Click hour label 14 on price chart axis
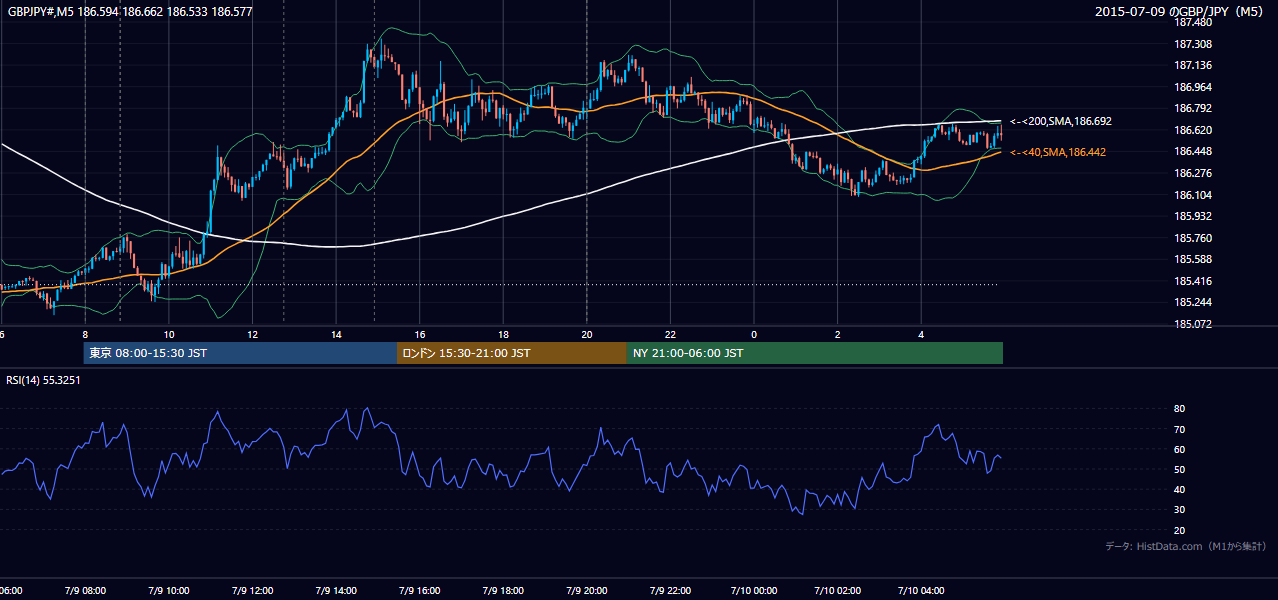The width and height of the screenshot is (1278, 600). click(x=336, y=335)
